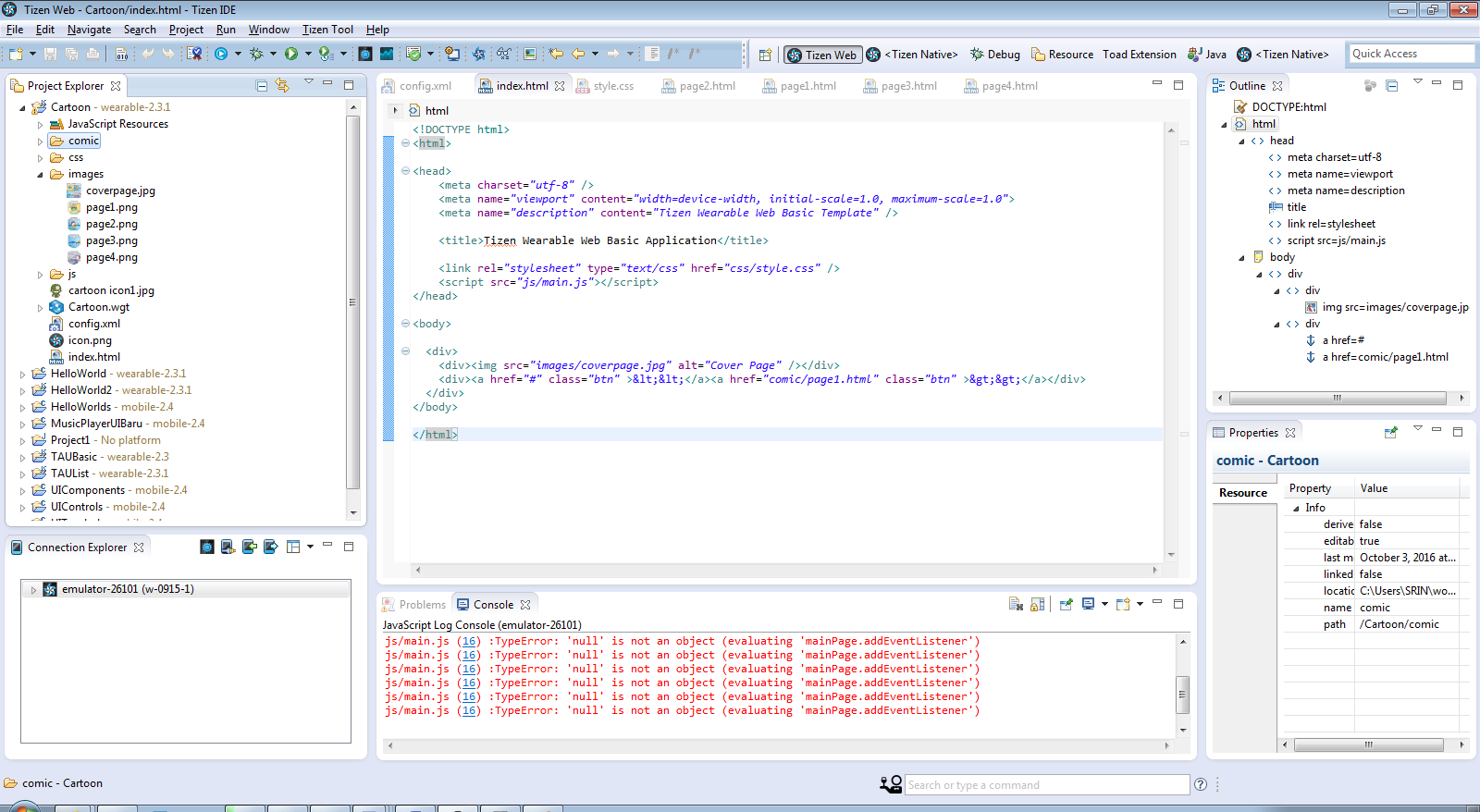Open the Project menu
Viewport: 1480px width, 812px height.
[x=186, y=30]
